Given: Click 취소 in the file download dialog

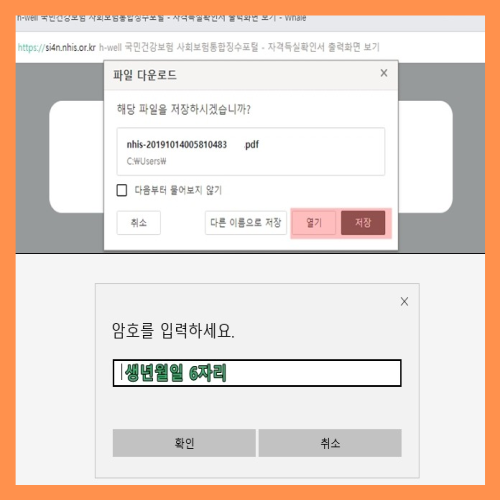Looking at the screenshot, I should pyautogui.click(x=139, y=223).
